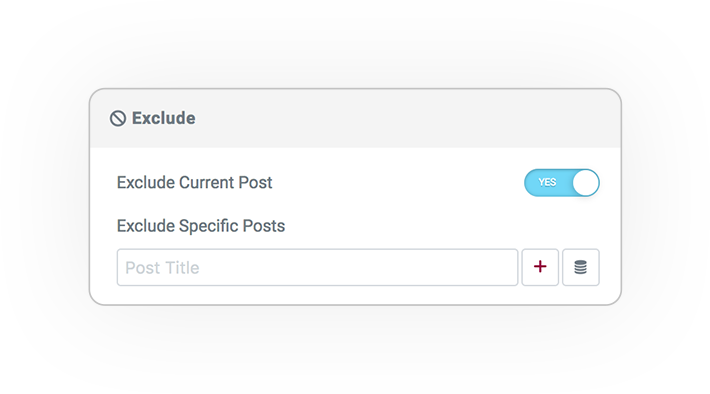Click the white knob of the YES switch

point(585,183)
